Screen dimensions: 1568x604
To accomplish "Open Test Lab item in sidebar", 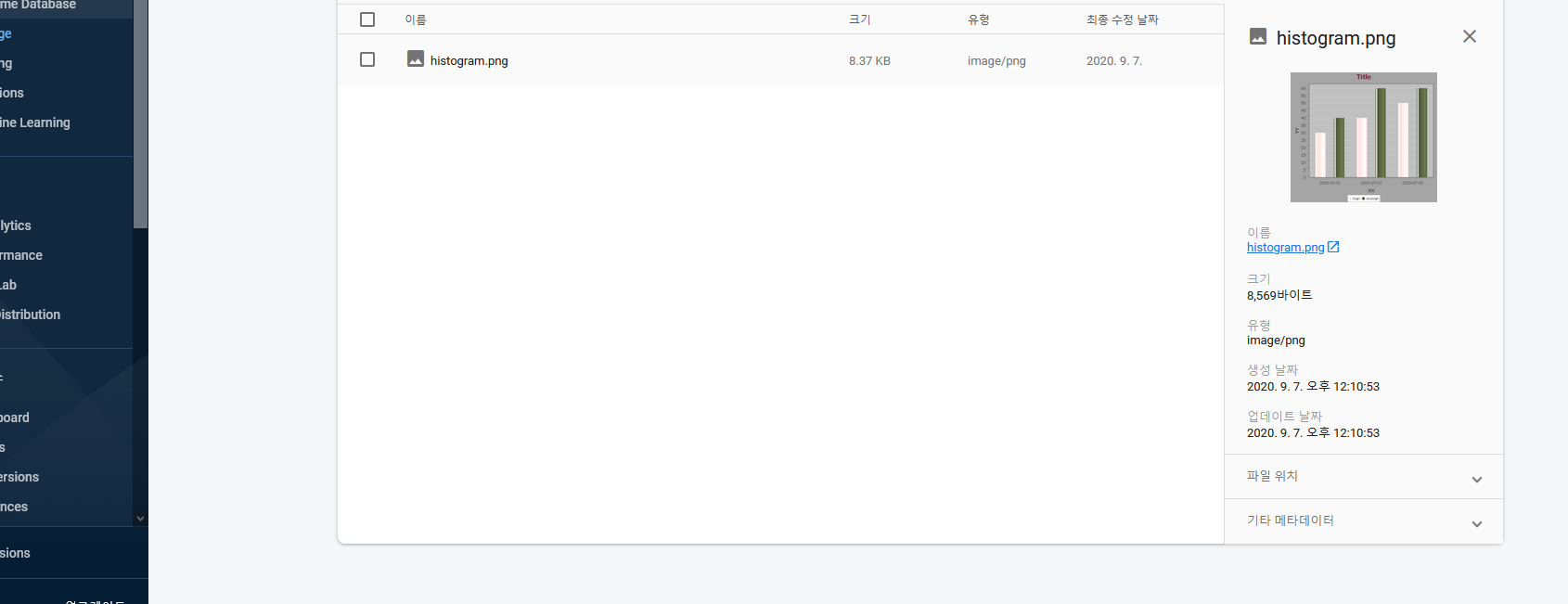I will click(8, 285).
